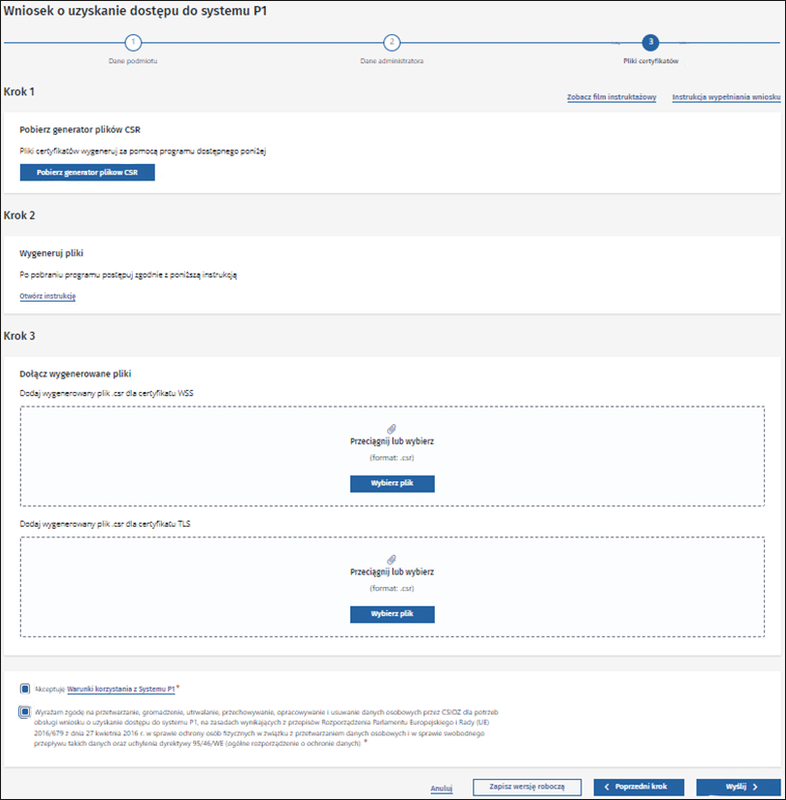Toggle the personal data processing consent checkbox

(x=24, y=712)
